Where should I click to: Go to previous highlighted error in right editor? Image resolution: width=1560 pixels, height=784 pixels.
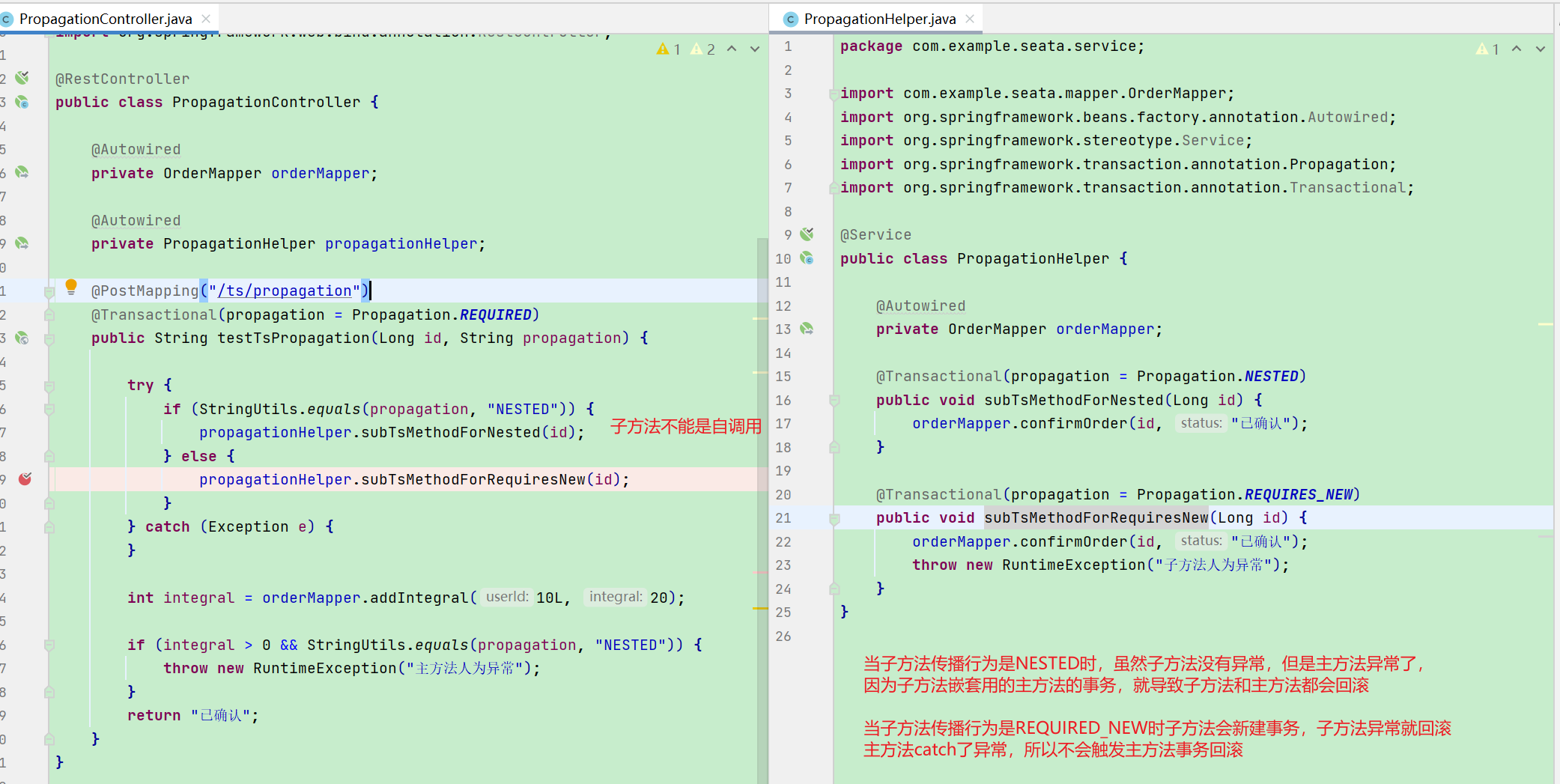pos(1517,49)
